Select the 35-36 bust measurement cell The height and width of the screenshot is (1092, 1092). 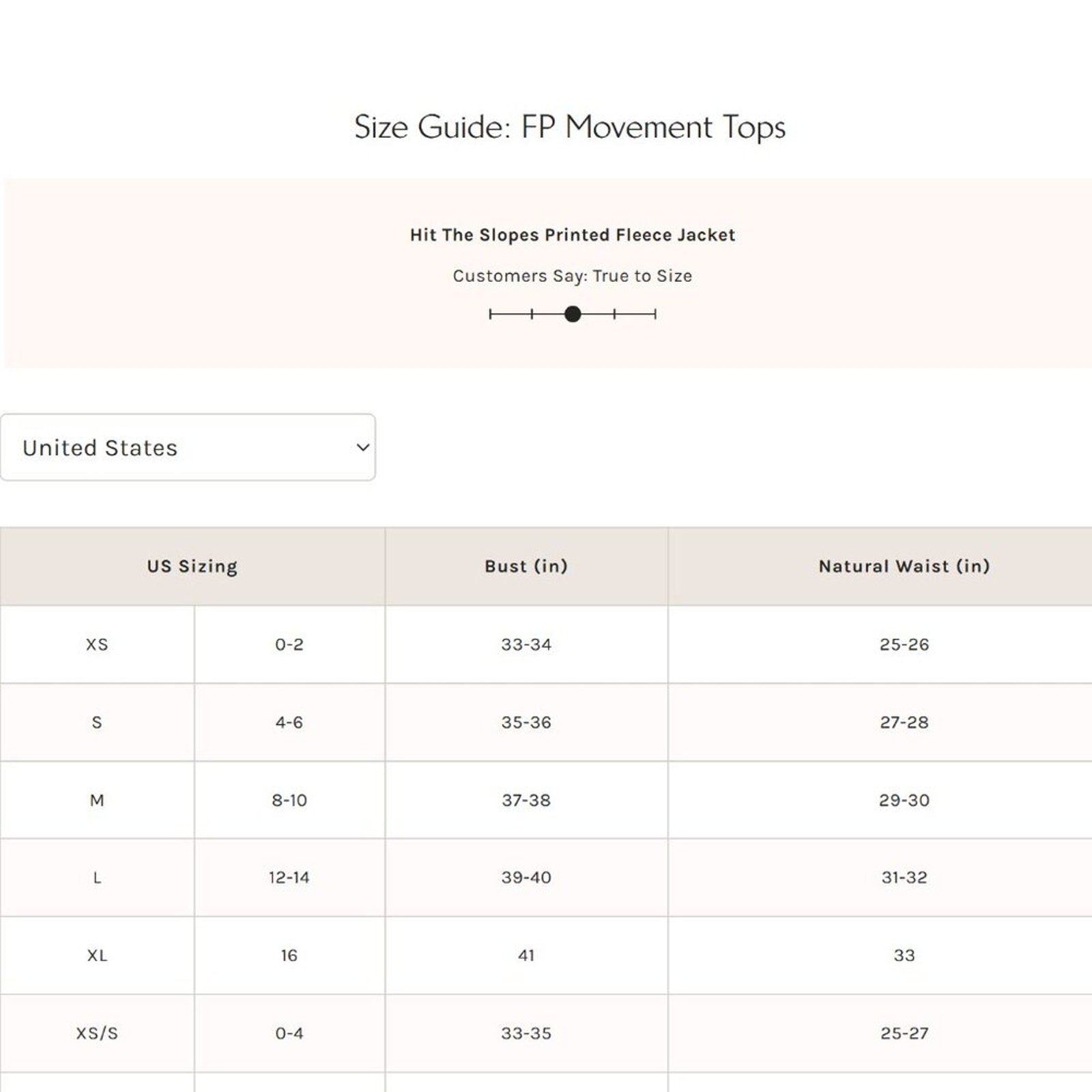point(526,722)
